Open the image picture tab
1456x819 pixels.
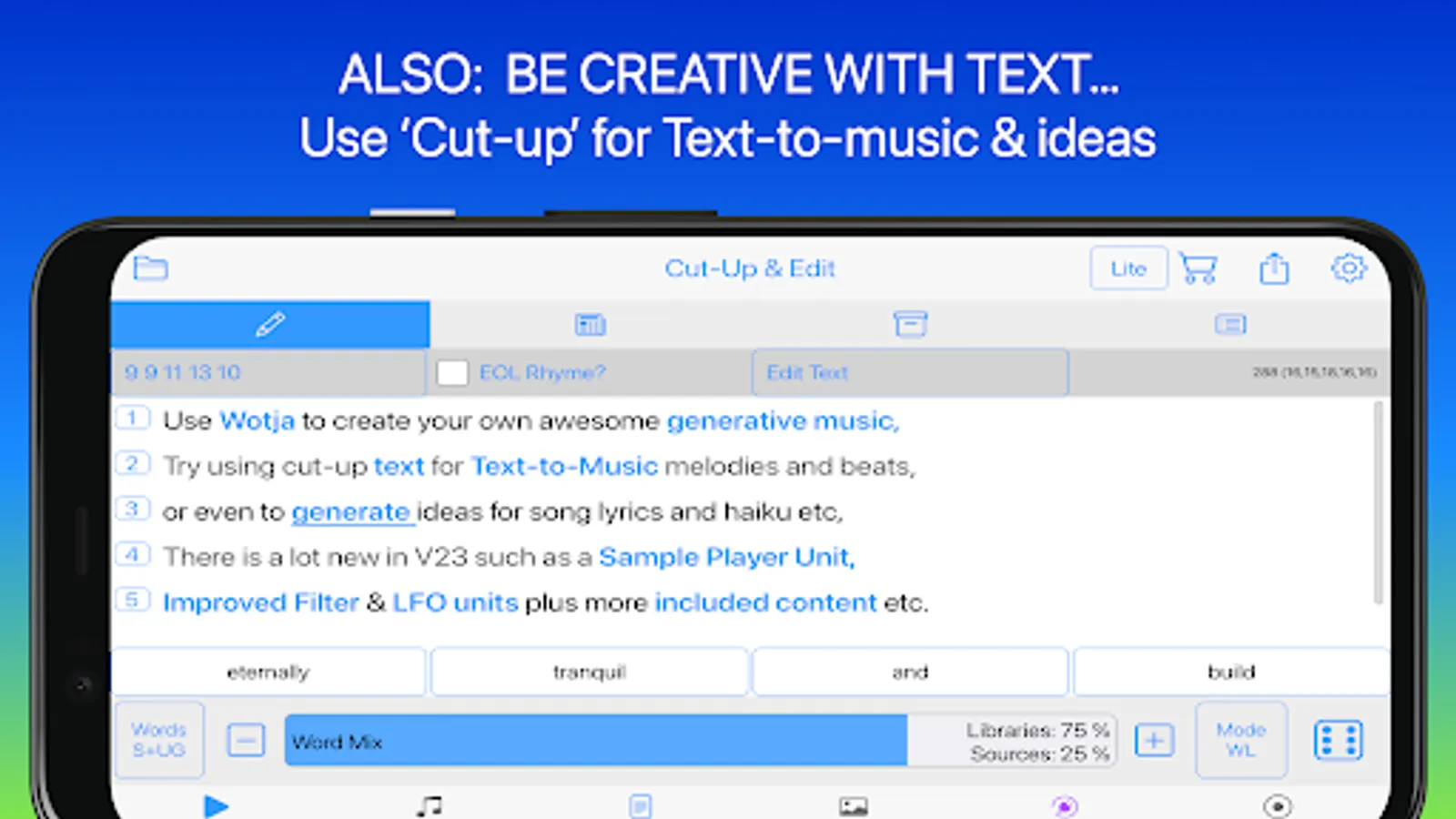pyautogui.click(x=854, y=806)
